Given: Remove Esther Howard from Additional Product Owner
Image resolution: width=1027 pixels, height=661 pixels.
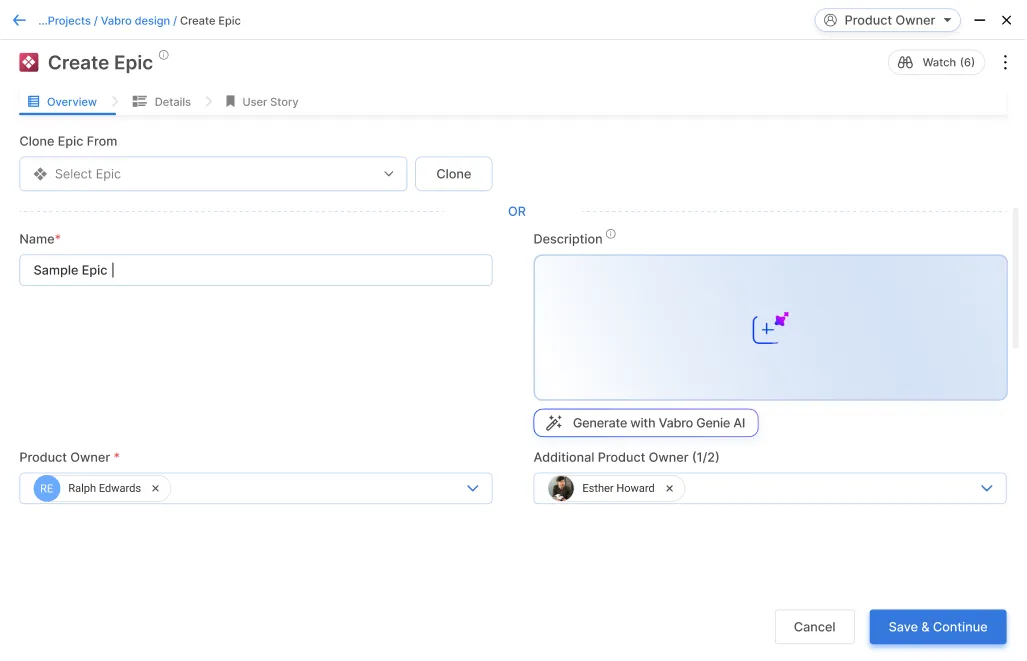Looking at the screenshot, I should pyautogui.click(x=669, y=488).
